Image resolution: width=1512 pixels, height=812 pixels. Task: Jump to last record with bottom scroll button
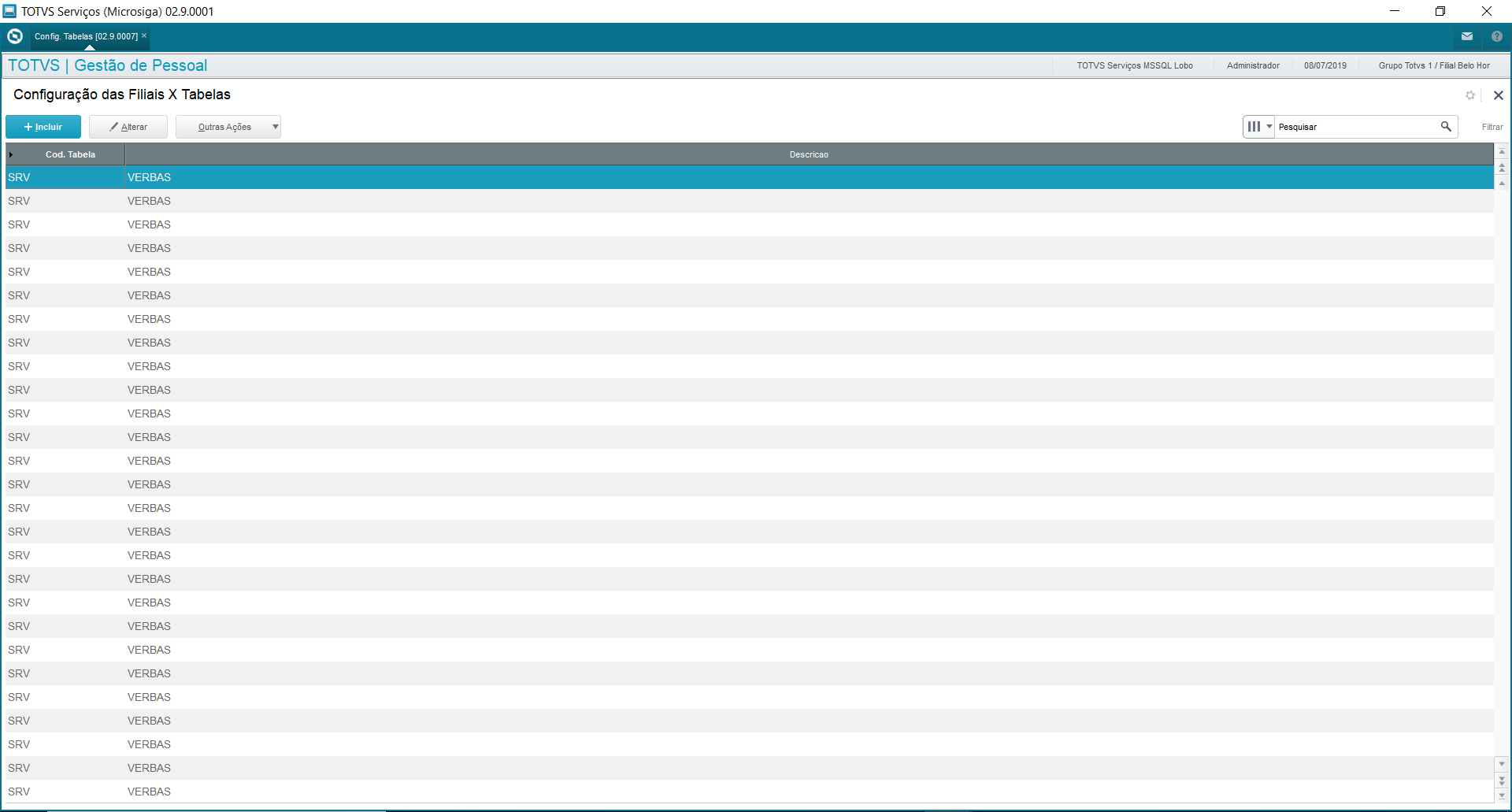click(1502, 795)
